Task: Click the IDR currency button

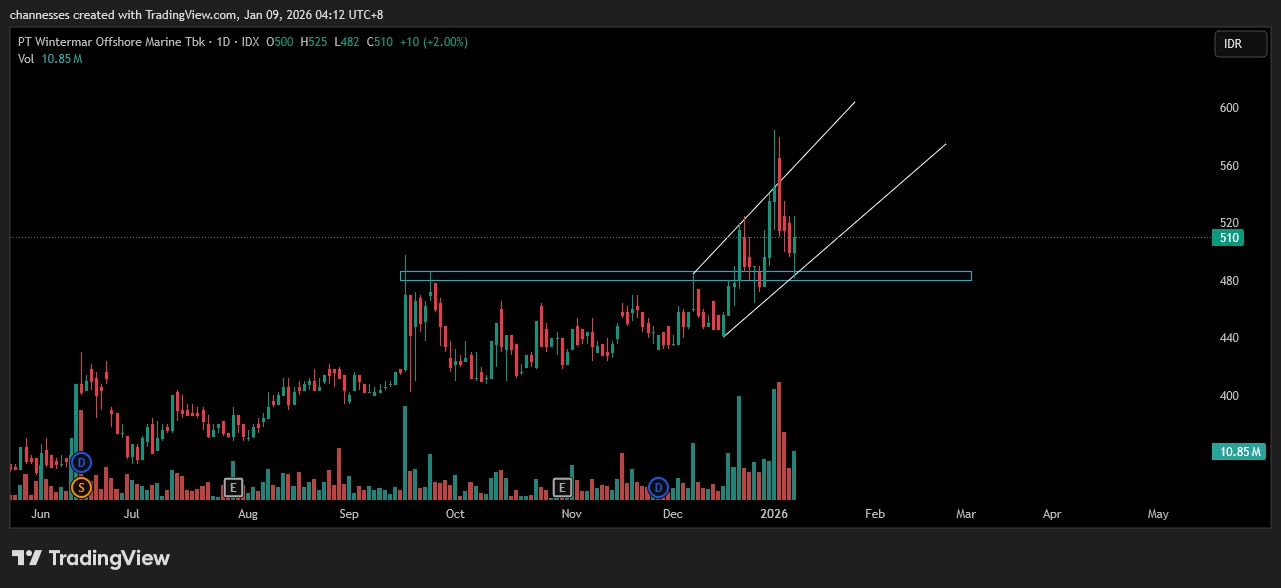Action: (1240, 44)
